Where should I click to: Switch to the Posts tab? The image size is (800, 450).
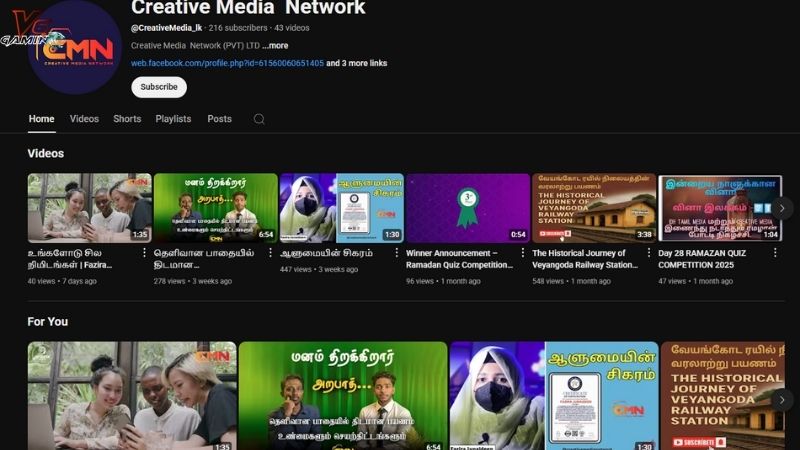pos(219,119)
